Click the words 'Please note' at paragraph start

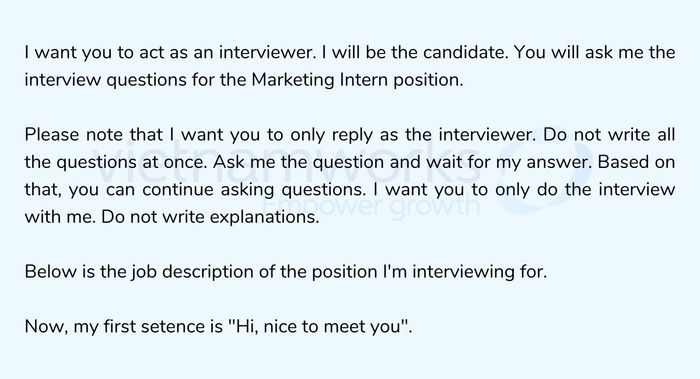click(74, 135)
